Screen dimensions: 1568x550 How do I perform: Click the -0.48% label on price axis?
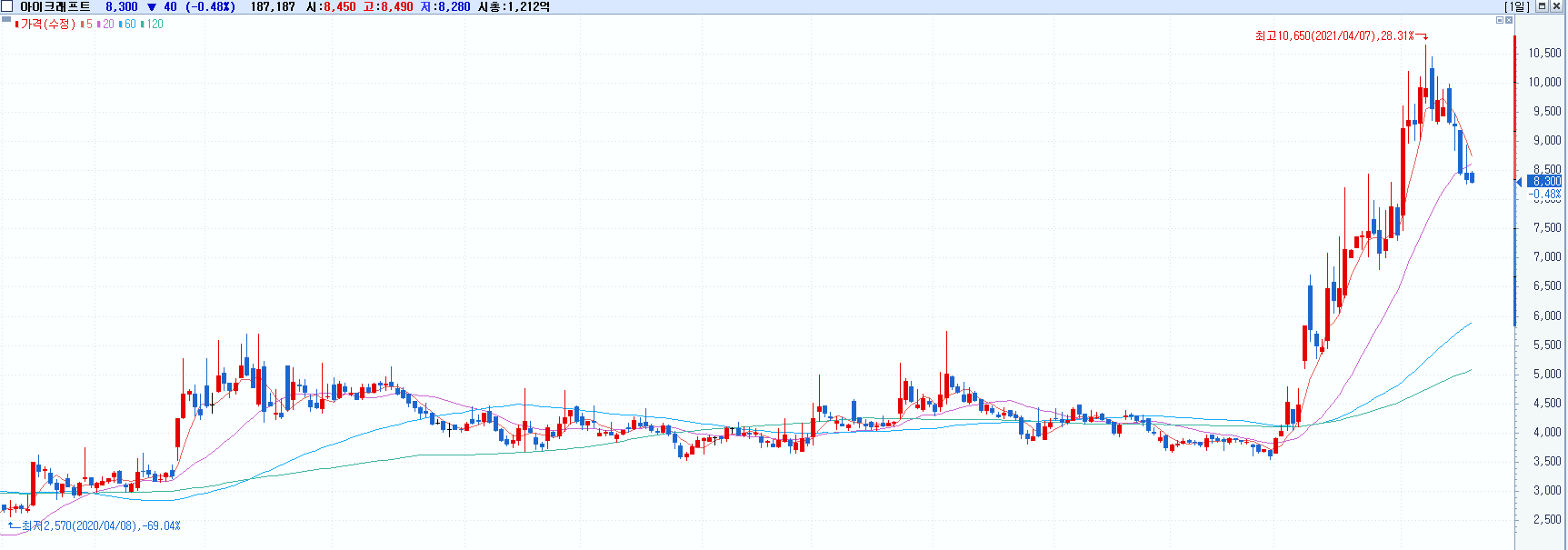coord(1545,194)
